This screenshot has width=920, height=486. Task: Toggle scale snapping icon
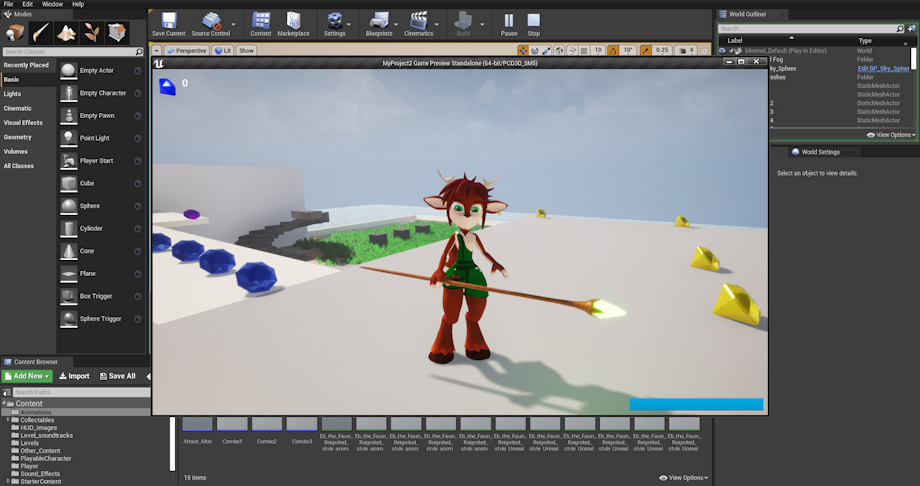[x=646, y=50]
